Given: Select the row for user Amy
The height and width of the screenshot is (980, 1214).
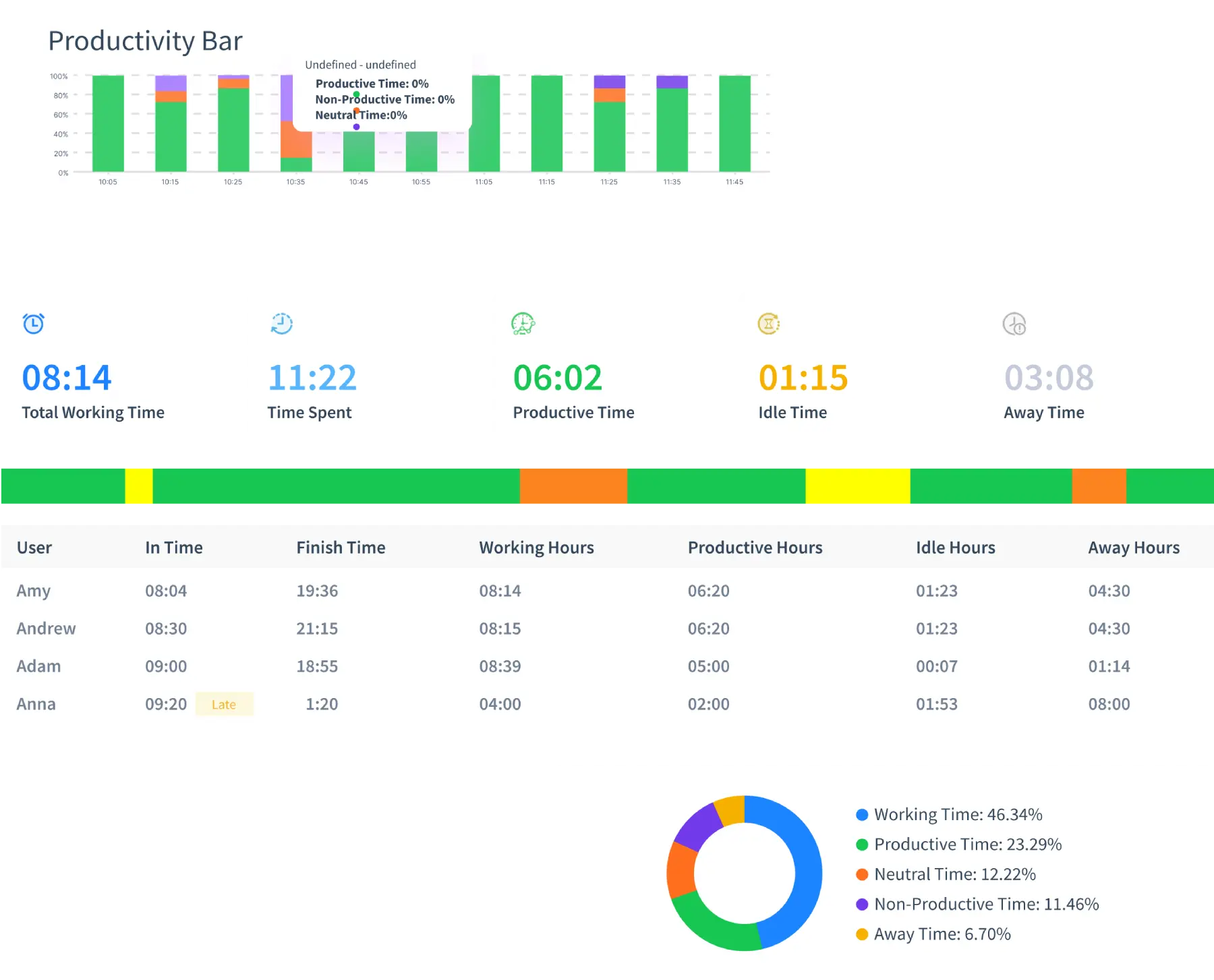Looking at the screenshot, I should point(32,590).
